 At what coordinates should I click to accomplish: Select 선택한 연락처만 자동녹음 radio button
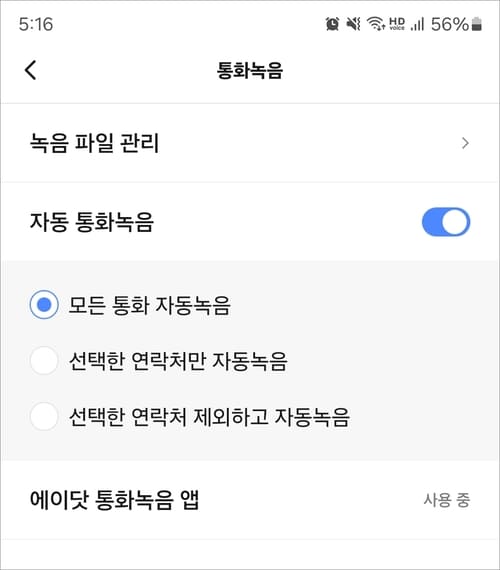pos(44,361)
